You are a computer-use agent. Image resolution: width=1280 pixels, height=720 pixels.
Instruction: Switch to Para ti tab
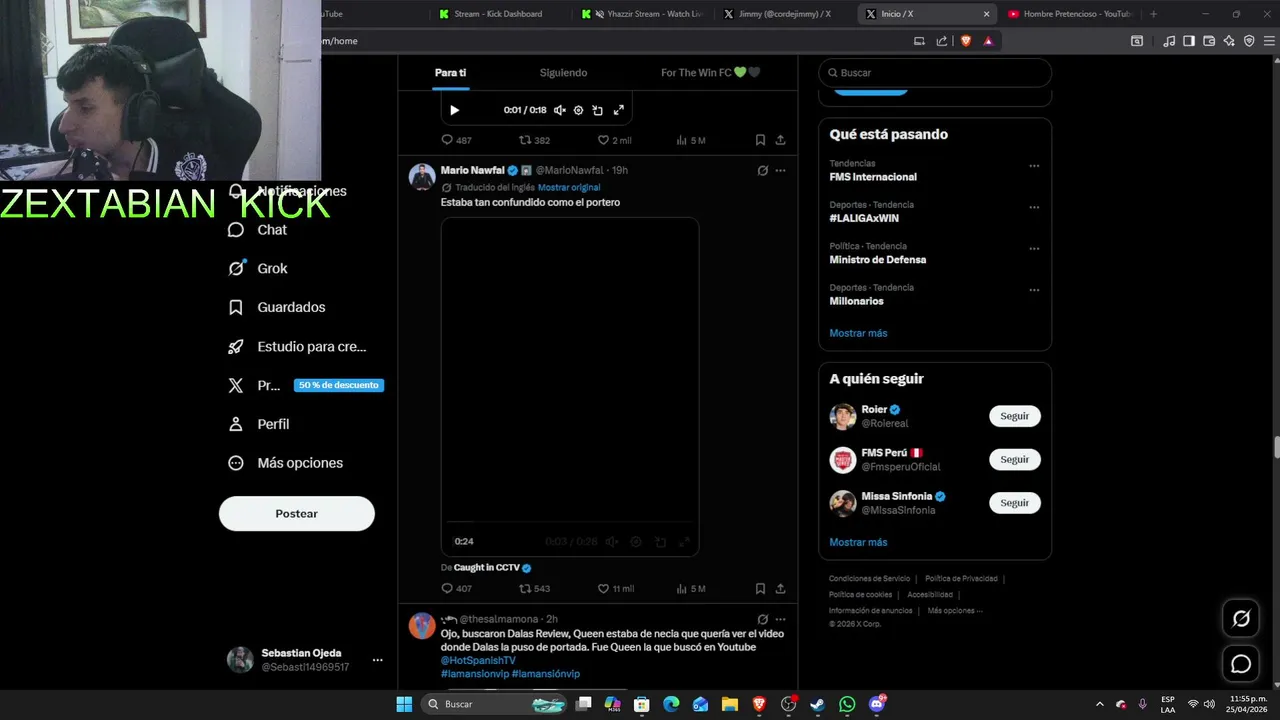point(450,72)
